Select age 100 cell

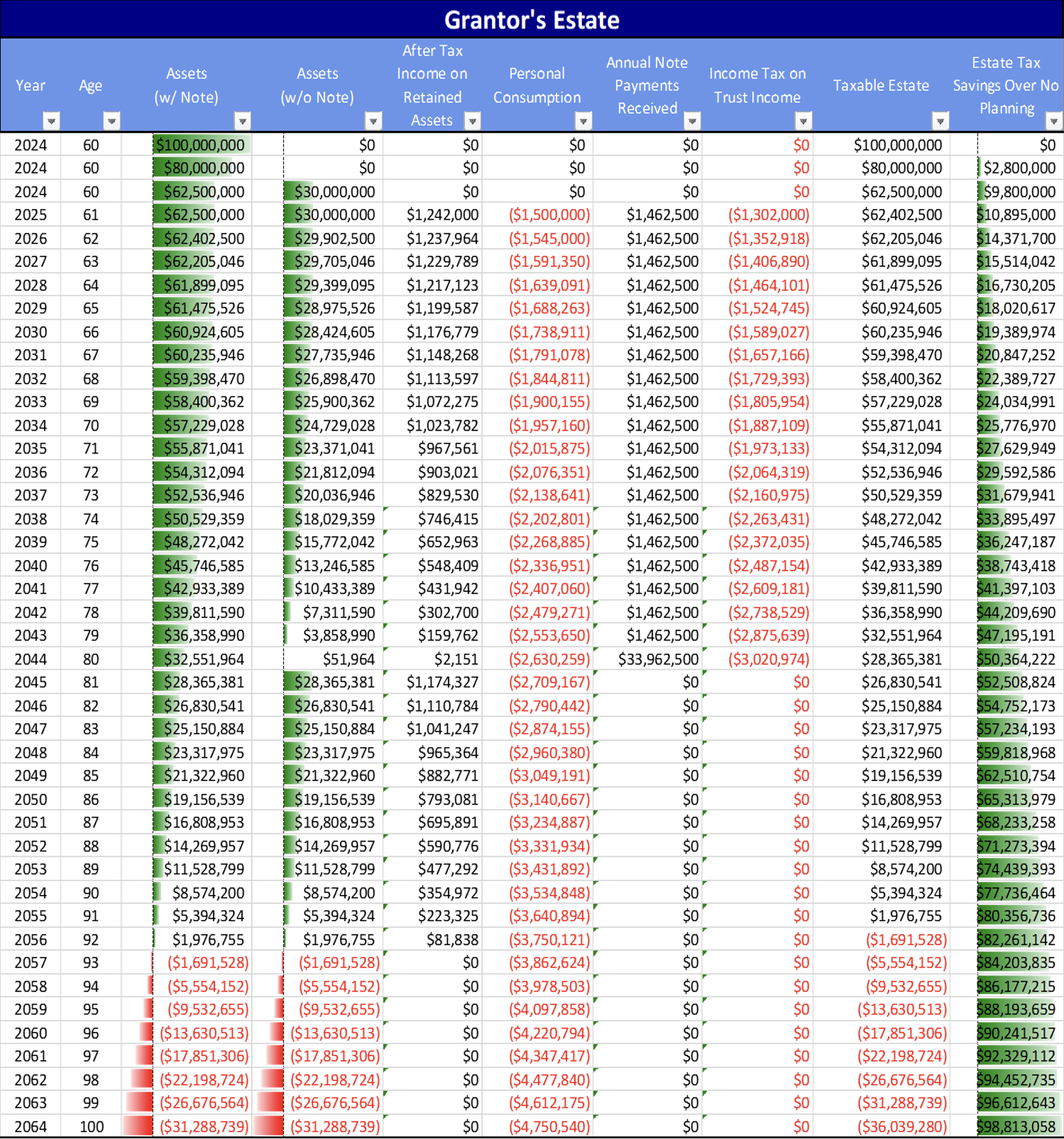(x=91, y=1127)
